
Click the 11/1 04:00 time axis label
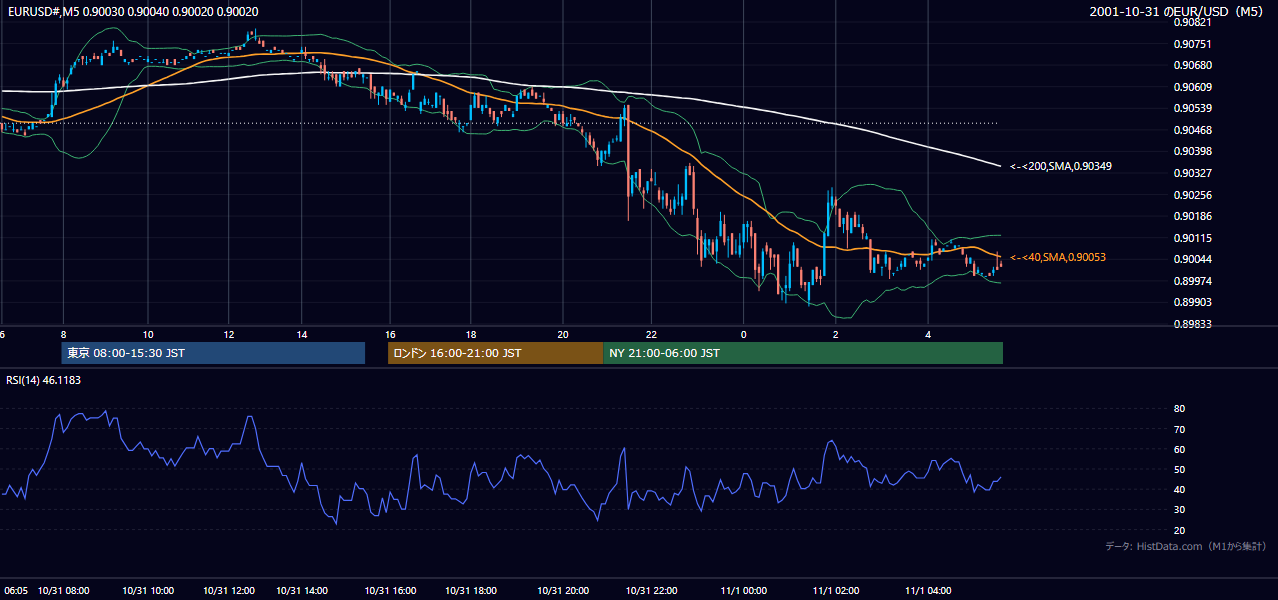[x=928, y=591]
